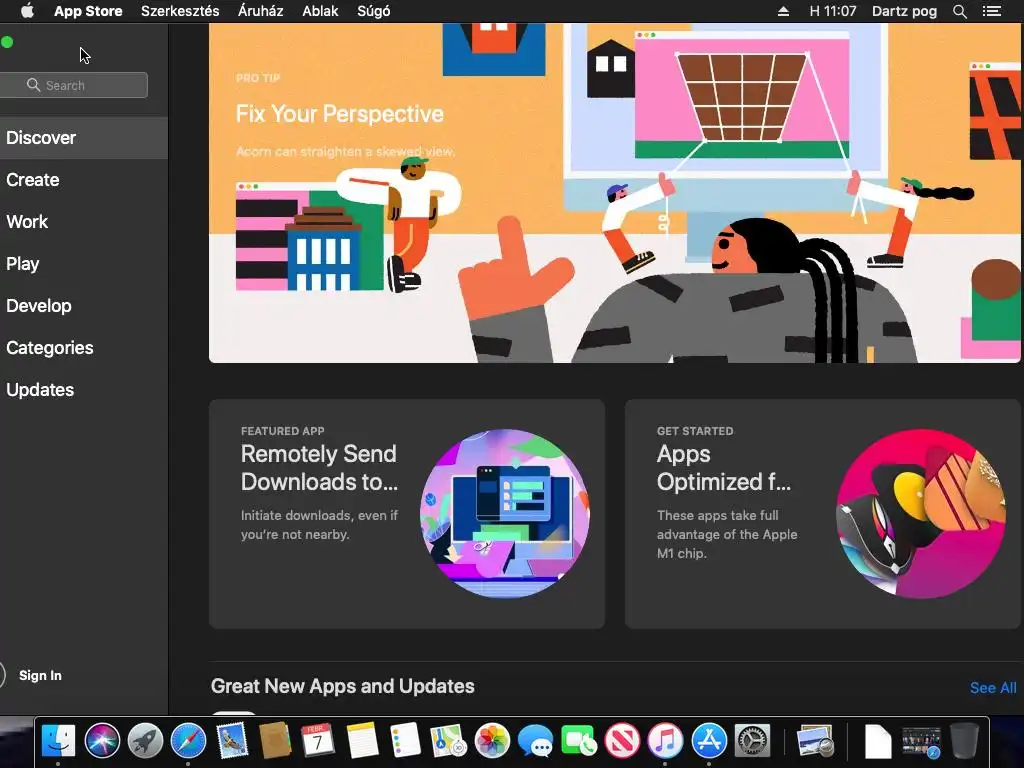The width and height of the screenshot is (1024, 768).
Task: Open the Updates section
Action: coord(84,390)
